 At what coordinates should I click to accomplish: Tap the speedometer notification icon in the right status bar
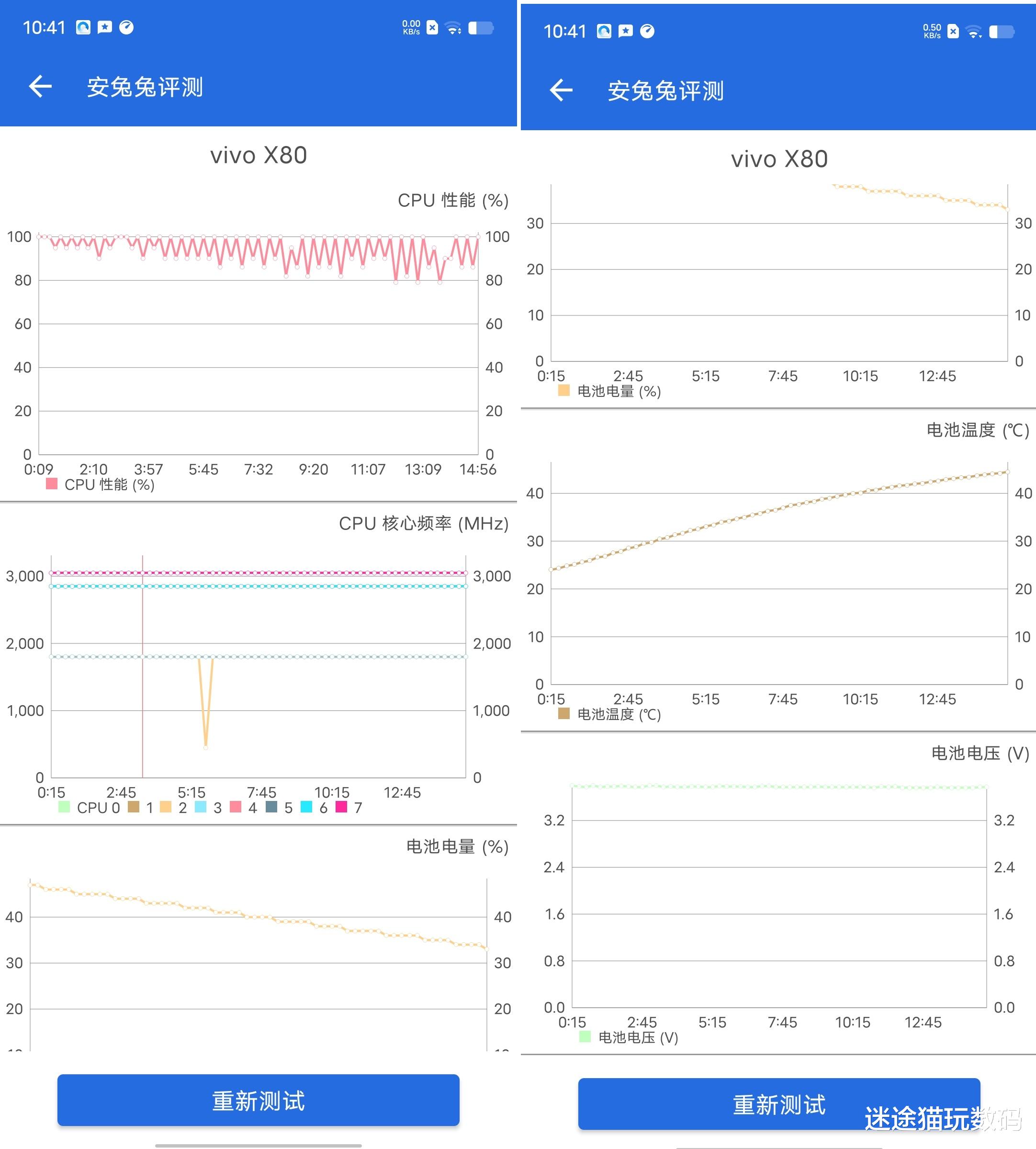[647, 31]
